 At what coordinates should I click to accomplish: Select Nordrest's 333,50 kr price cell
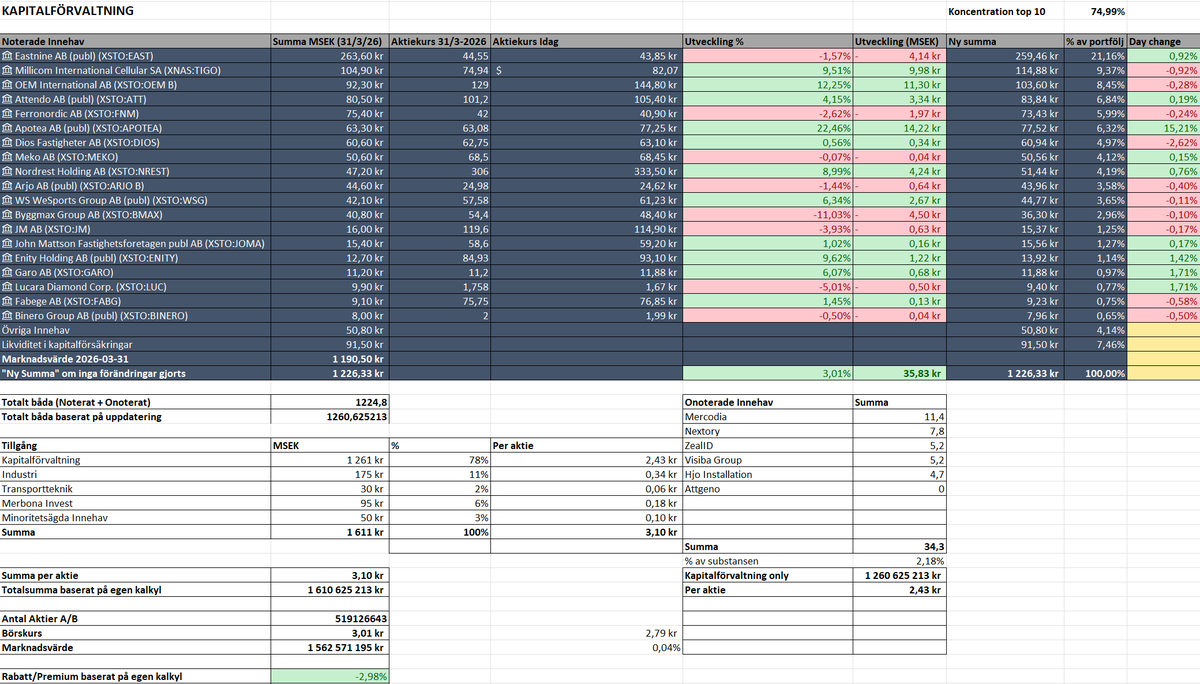586,172
